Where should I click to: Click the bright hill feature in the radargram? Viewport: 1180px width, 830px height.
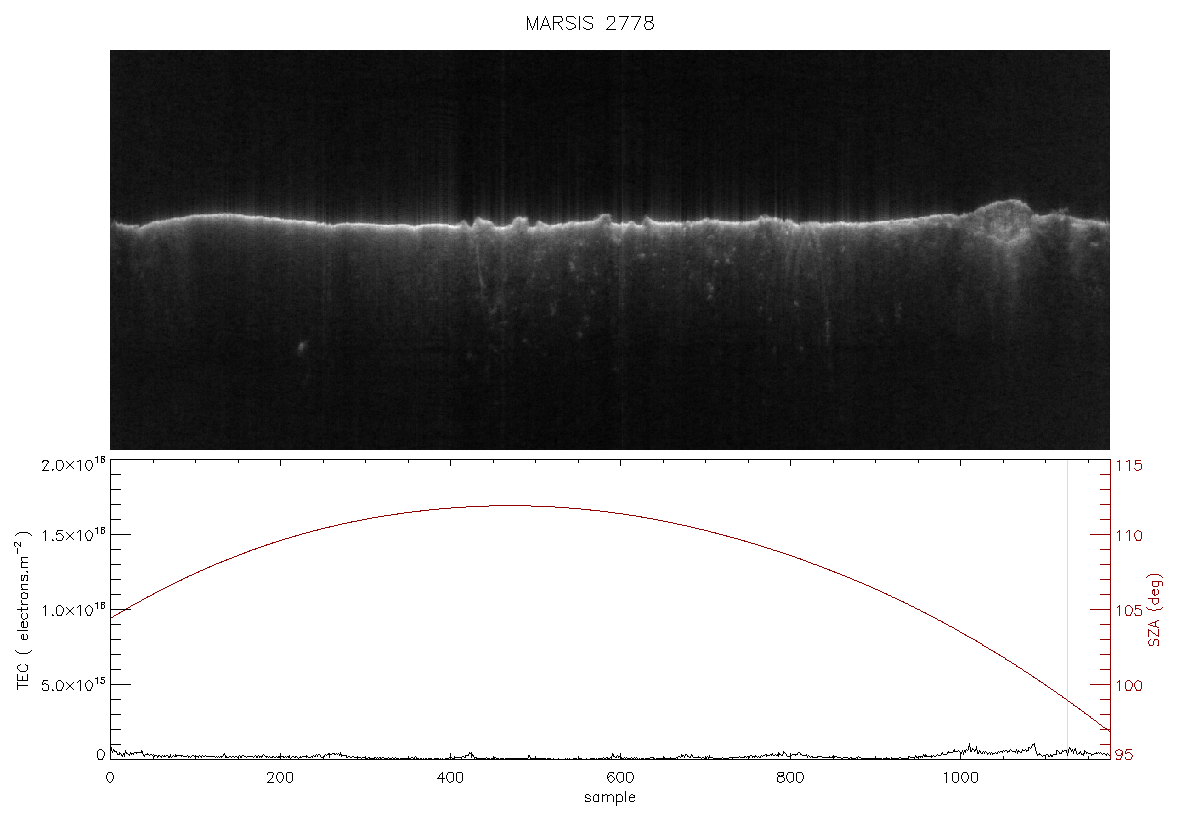pyautogui.click(x=1003, y=220)
